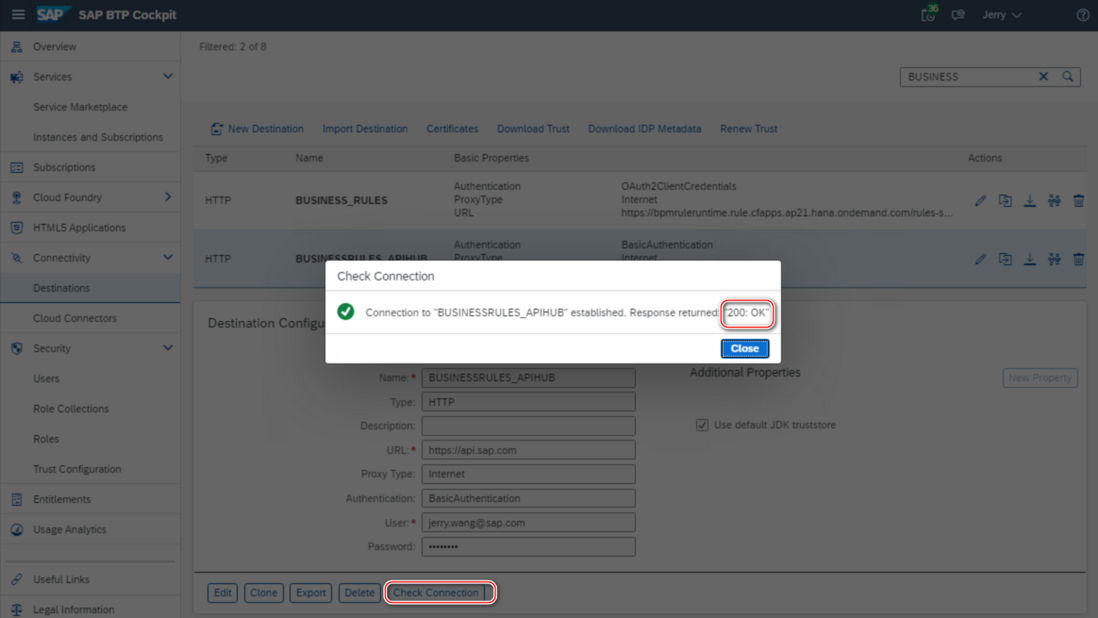Screen dimensions: 1098x618
Task: Click the Name column header
Action: [309, 158]
